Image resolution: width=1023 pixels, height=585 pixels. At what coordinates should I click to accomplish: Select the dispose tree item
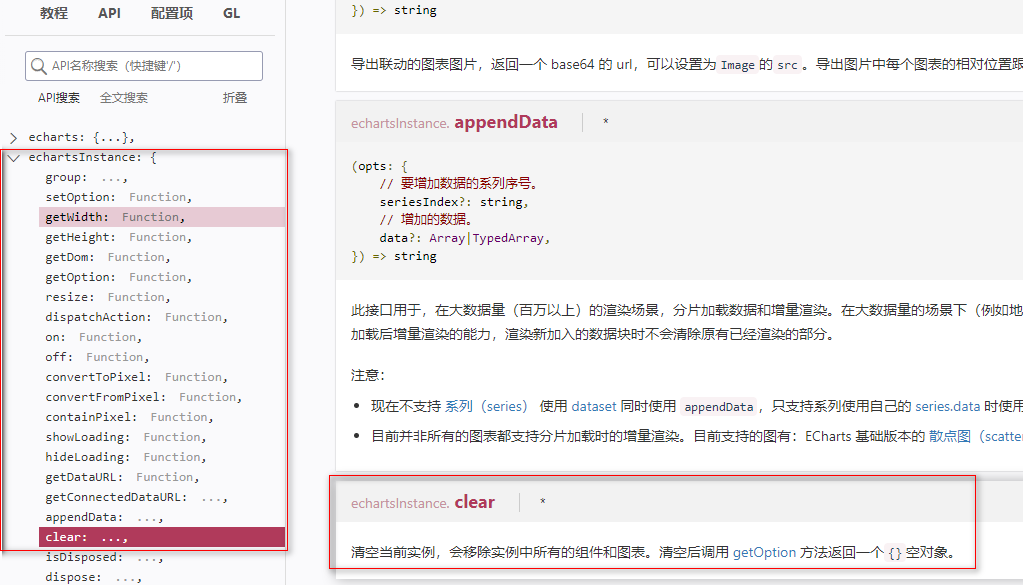tap(162, 577)
